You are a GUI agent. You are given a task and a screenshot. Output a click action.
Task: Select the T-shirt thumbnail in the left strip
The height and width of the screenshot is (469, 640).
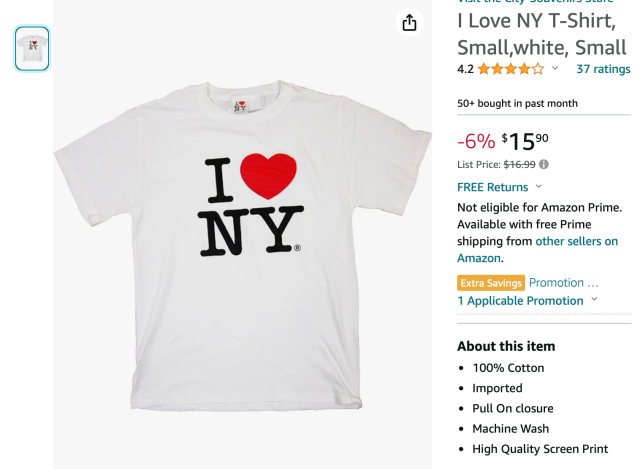point(32,48)
